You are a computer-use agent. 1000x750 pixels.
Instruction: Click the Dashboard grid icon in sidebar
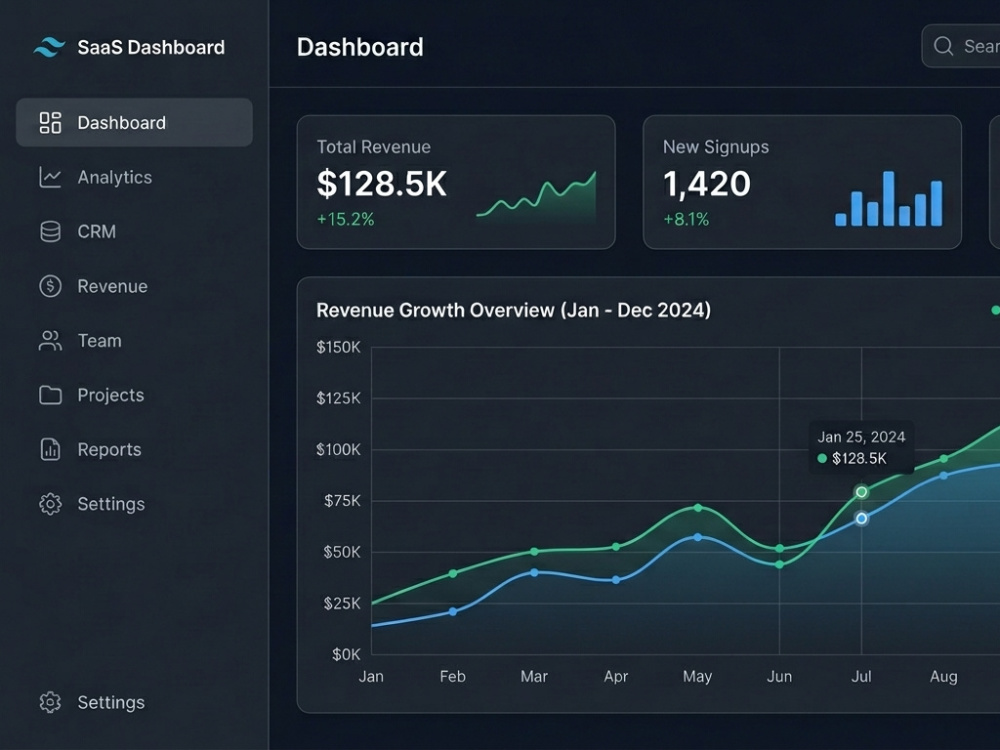tap(50, 122)
